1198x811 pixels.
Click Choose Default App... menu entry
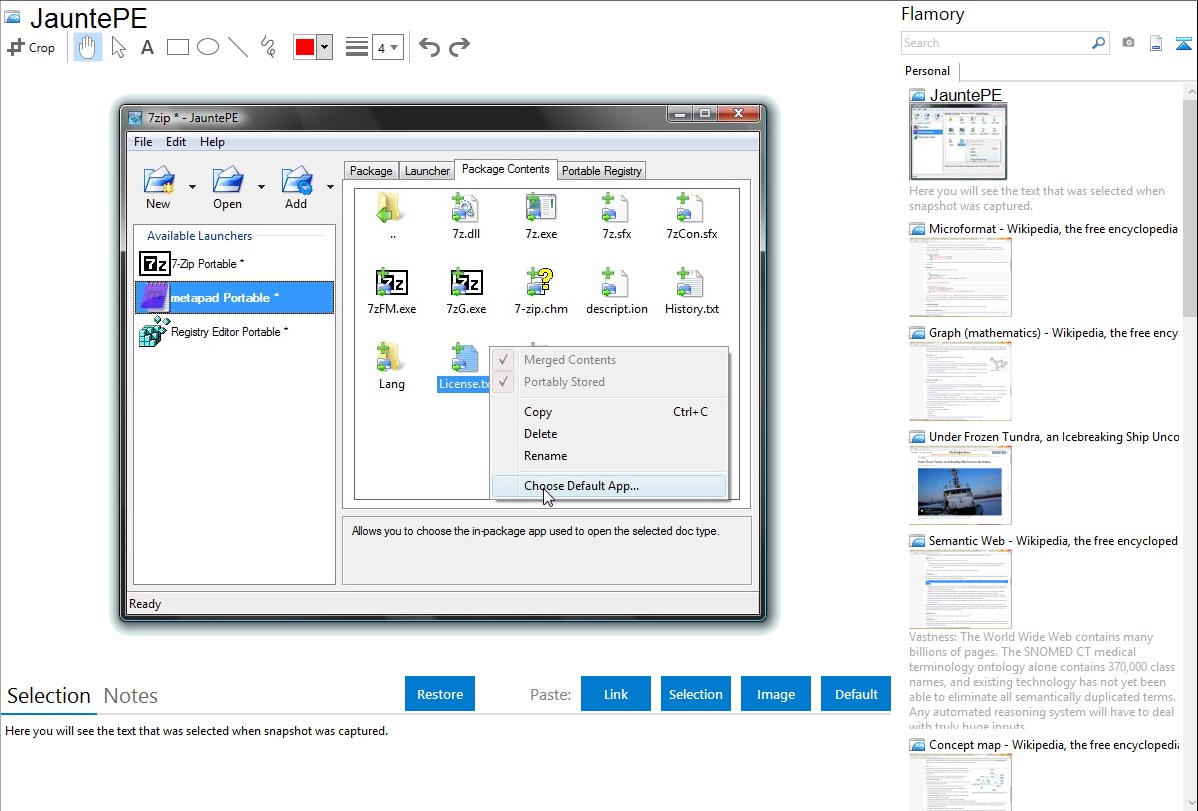pyautogui.click(x=608, y=485)
